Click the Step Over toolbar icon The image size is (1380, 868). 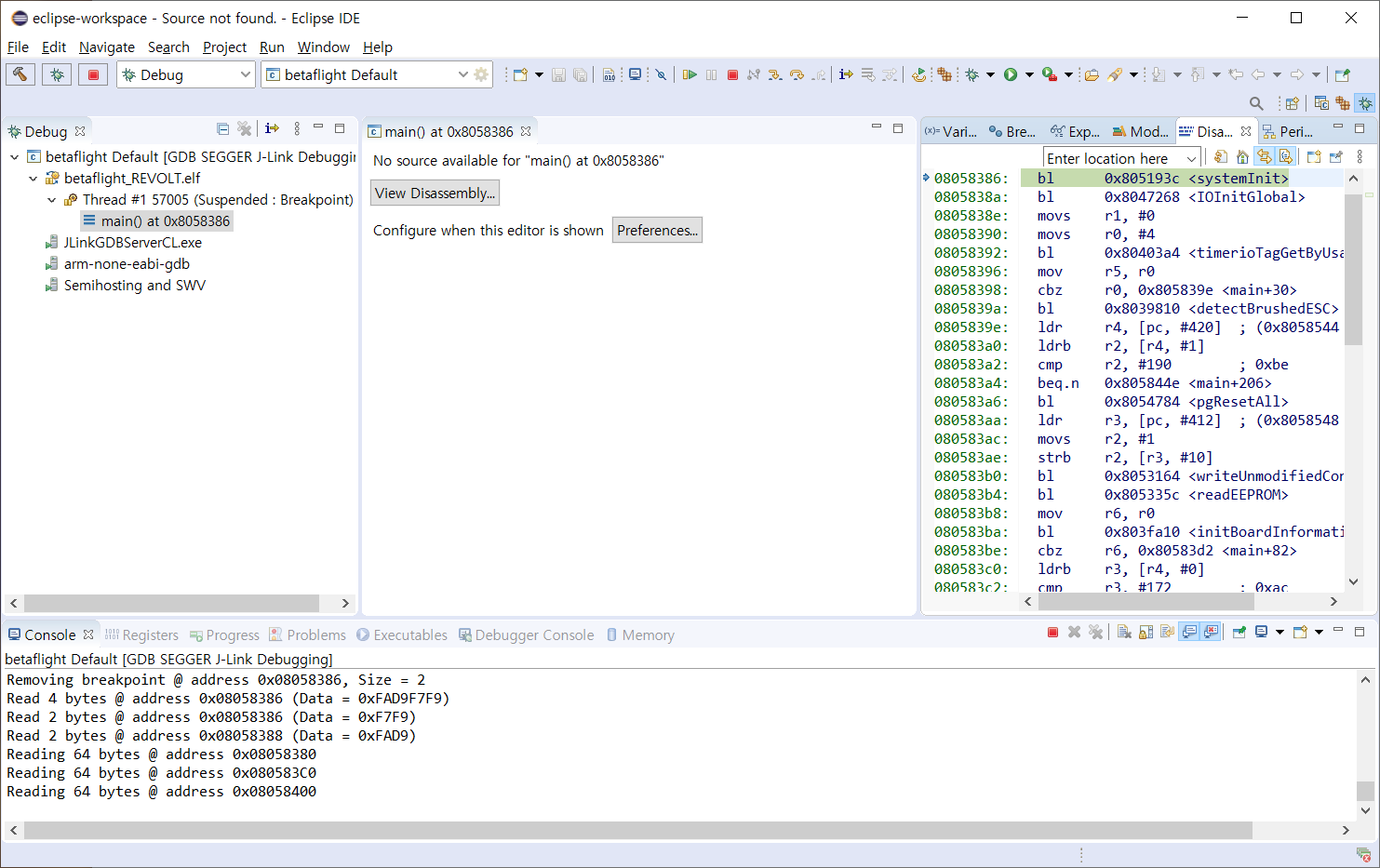797,74
